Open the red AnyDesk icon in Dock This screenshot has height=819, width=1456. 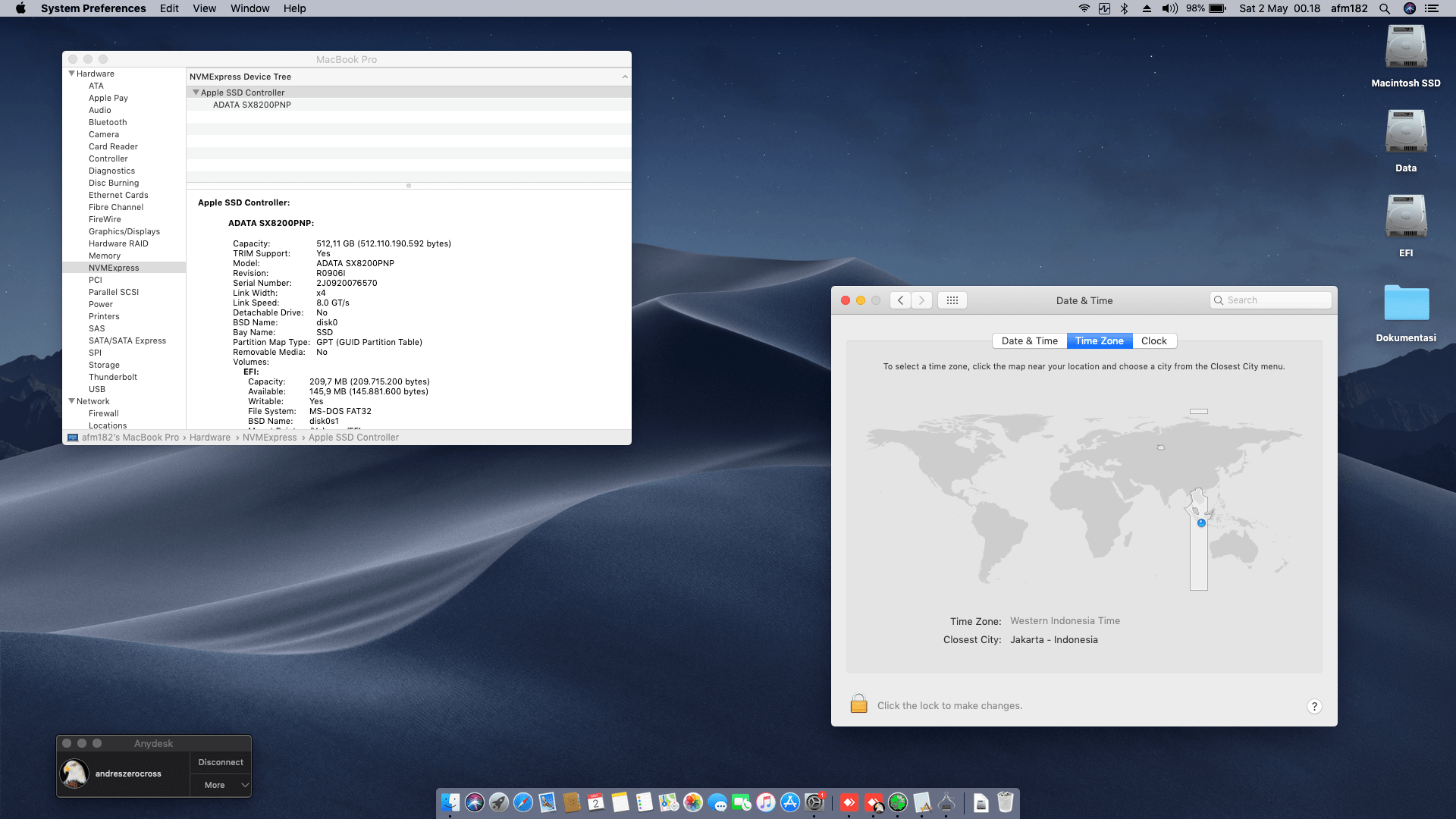(849, 802)
